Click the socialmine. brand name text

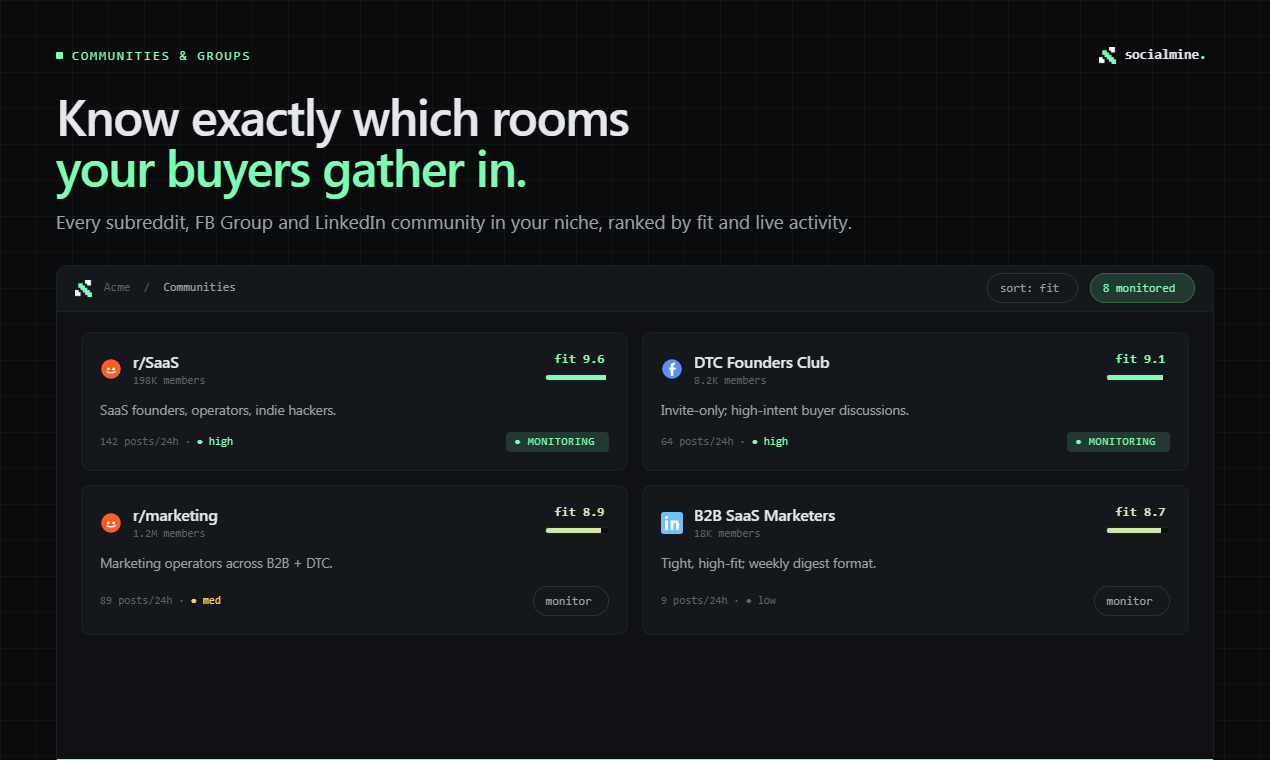[1165, 55]
